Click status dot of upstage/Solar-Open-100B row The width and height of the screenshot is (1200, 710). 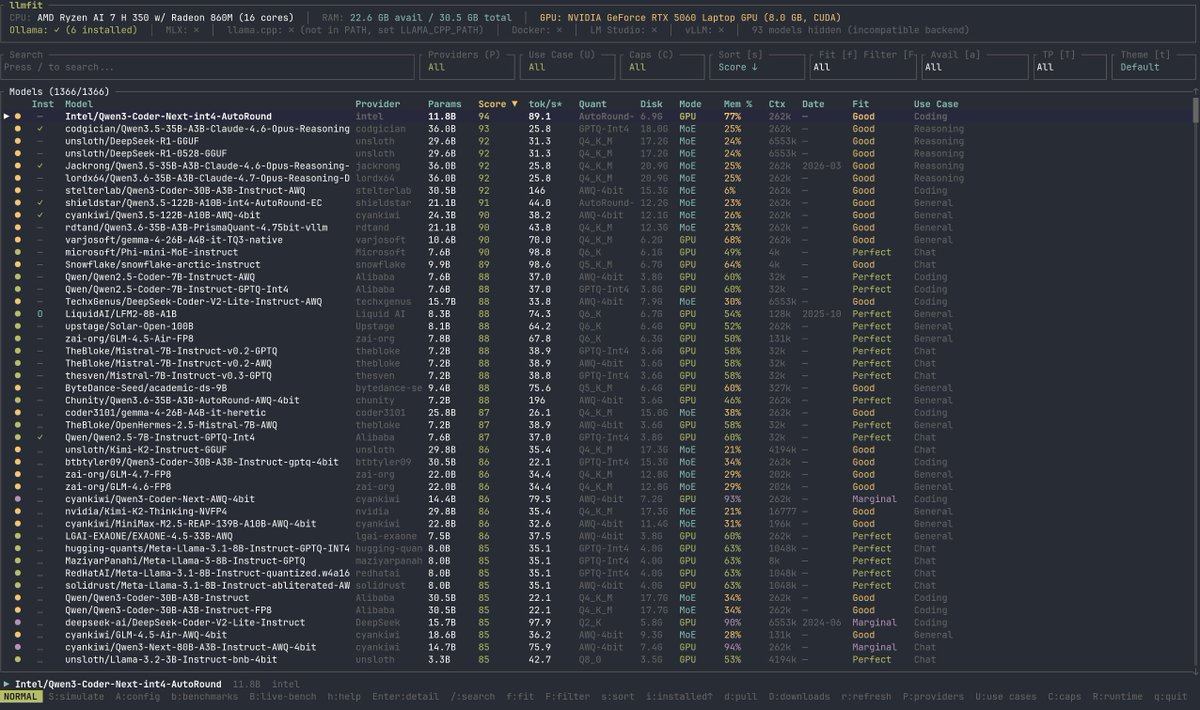tap(17, 326)
